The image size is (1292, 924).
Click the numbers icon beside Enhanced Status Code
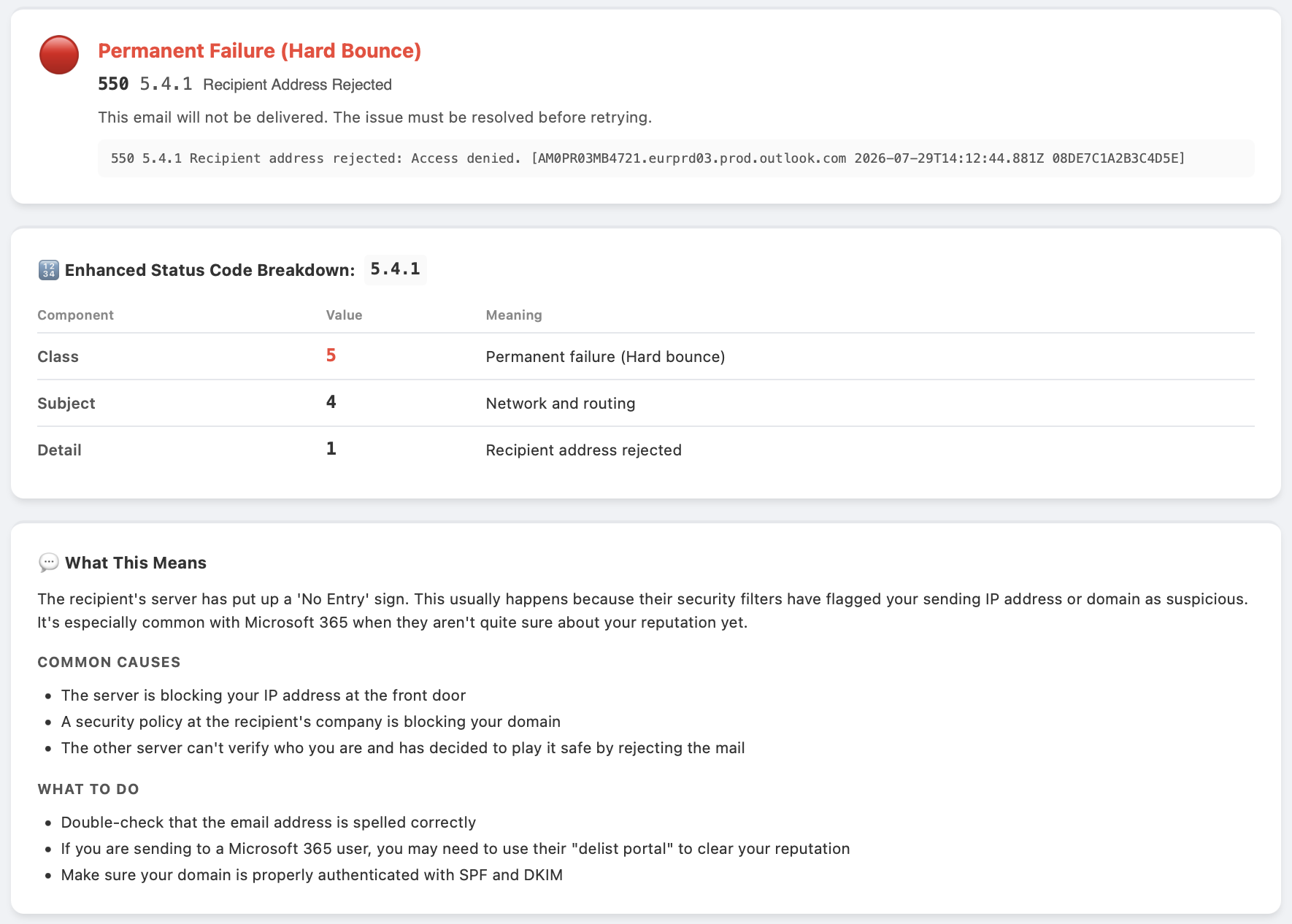tap(48, 270)
